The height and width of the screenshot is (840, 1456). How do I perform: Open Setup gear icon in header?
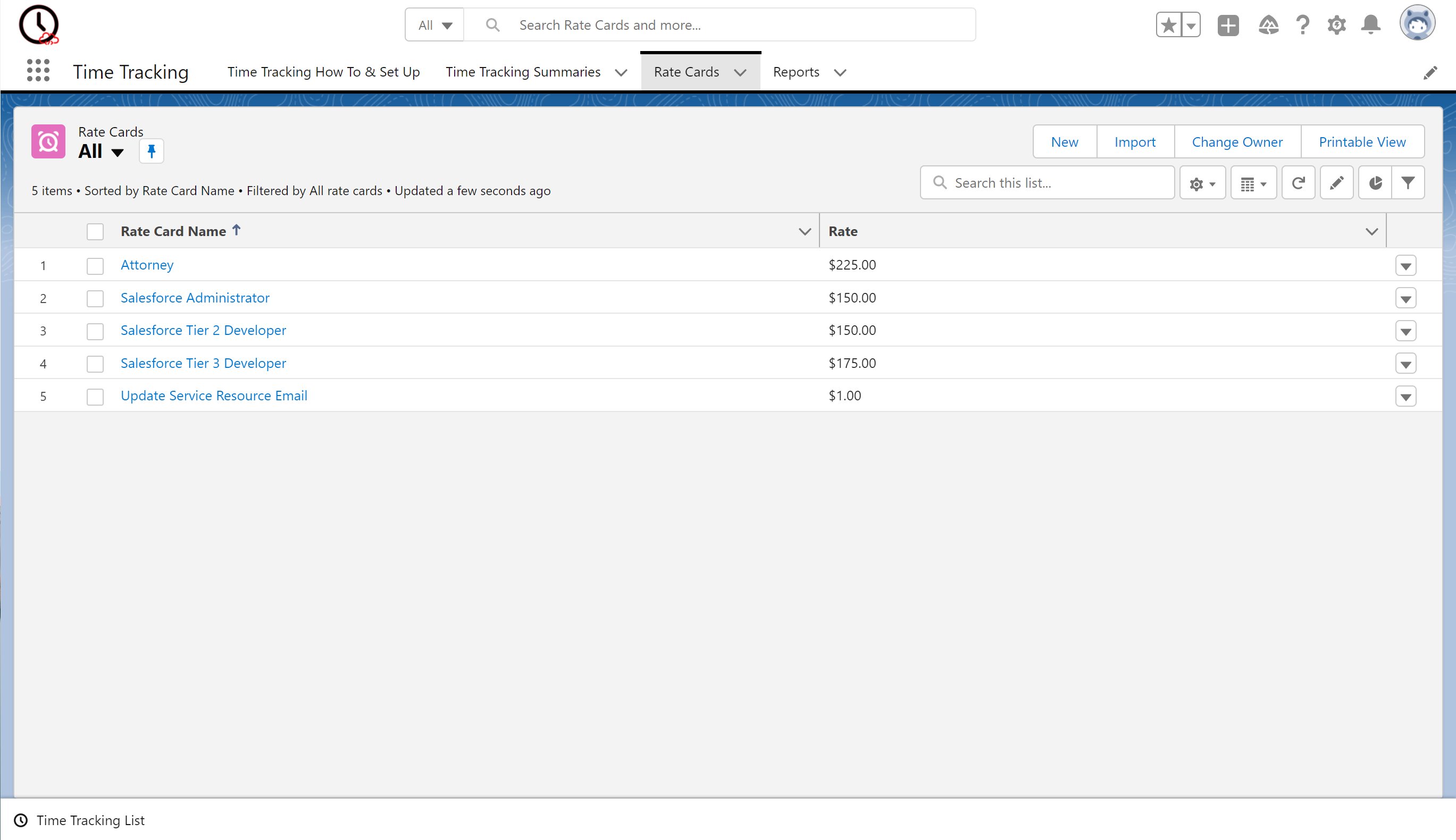click(x=1336, y=25)
